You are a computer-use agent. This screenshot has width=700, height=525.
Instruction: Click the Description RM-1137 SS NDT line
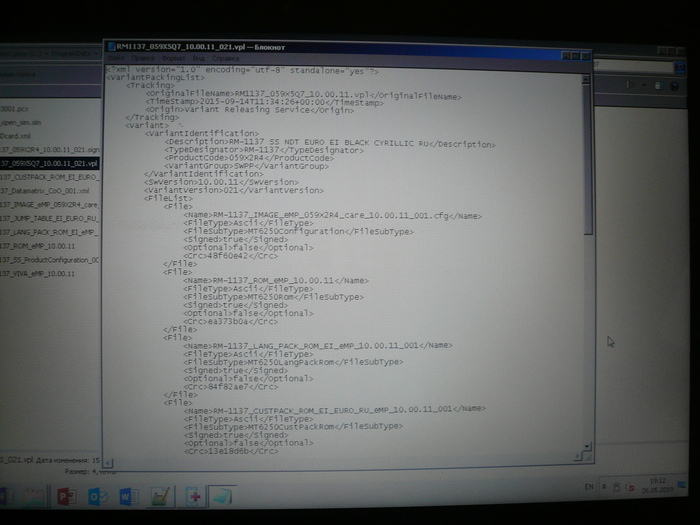click(330, 143)
